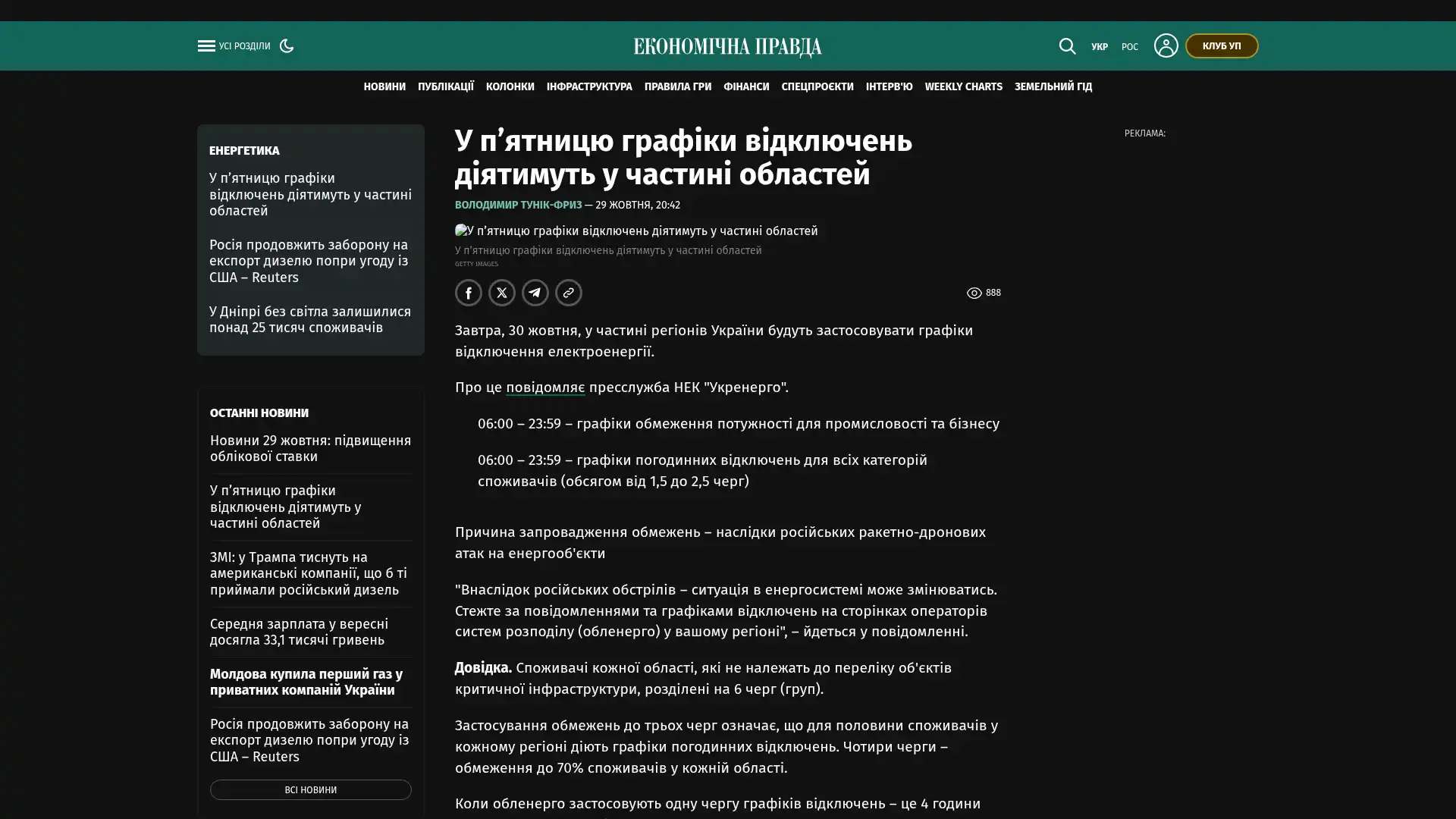The image size is (1456, 819).
Task: Open news about Moldova buying gas
Action: coord(306,682)
